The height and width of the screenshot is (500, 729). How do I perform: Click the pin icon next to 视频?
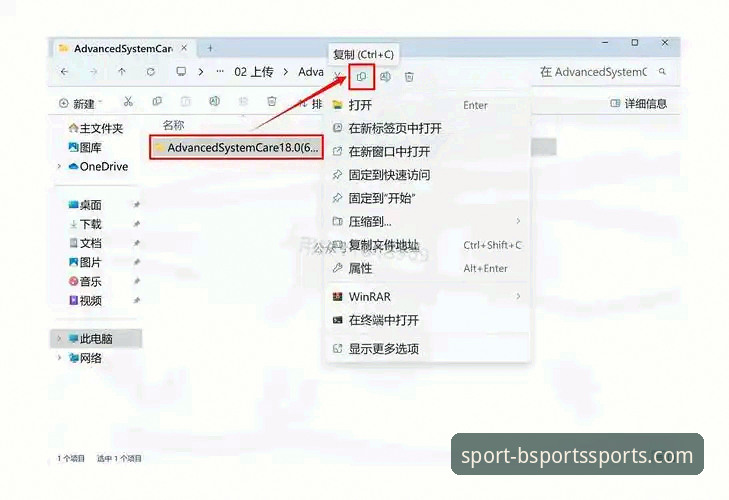pos(136,301)
